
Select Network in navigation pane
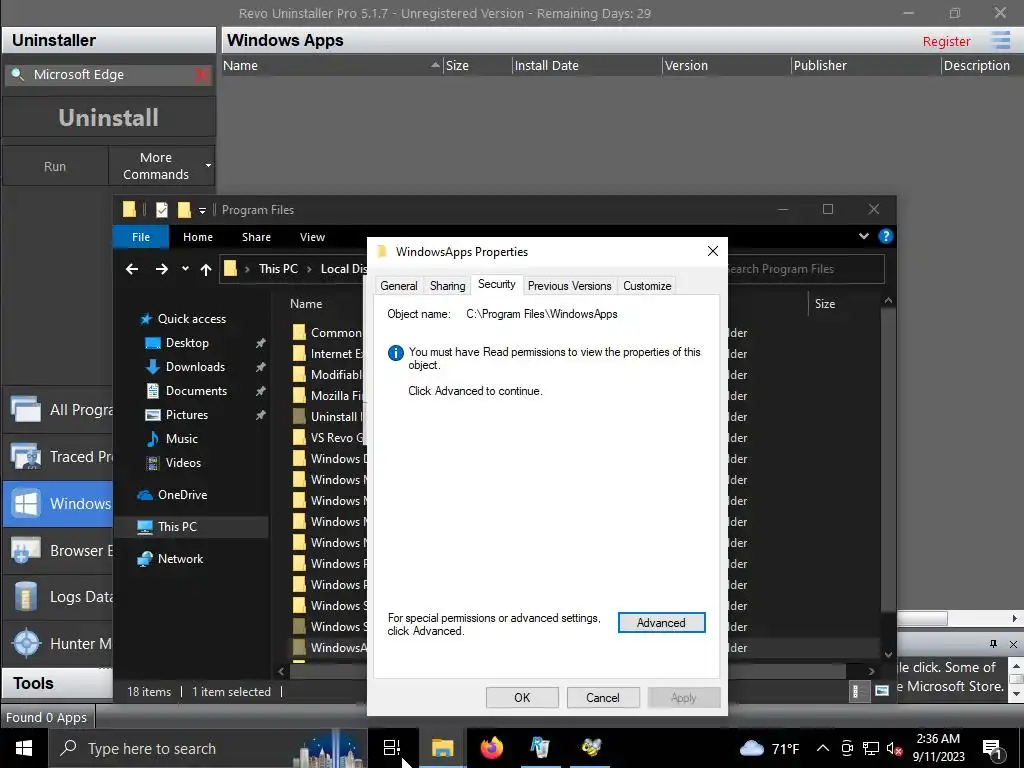pyautogui.click(x=180, y=559)
